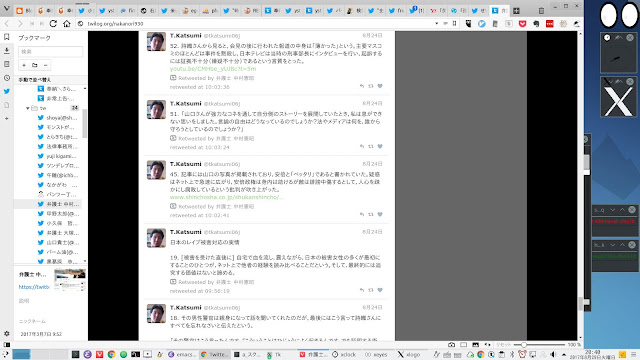Remove selected bookmark with minus button
640x360 pixels.
point(45,65)
